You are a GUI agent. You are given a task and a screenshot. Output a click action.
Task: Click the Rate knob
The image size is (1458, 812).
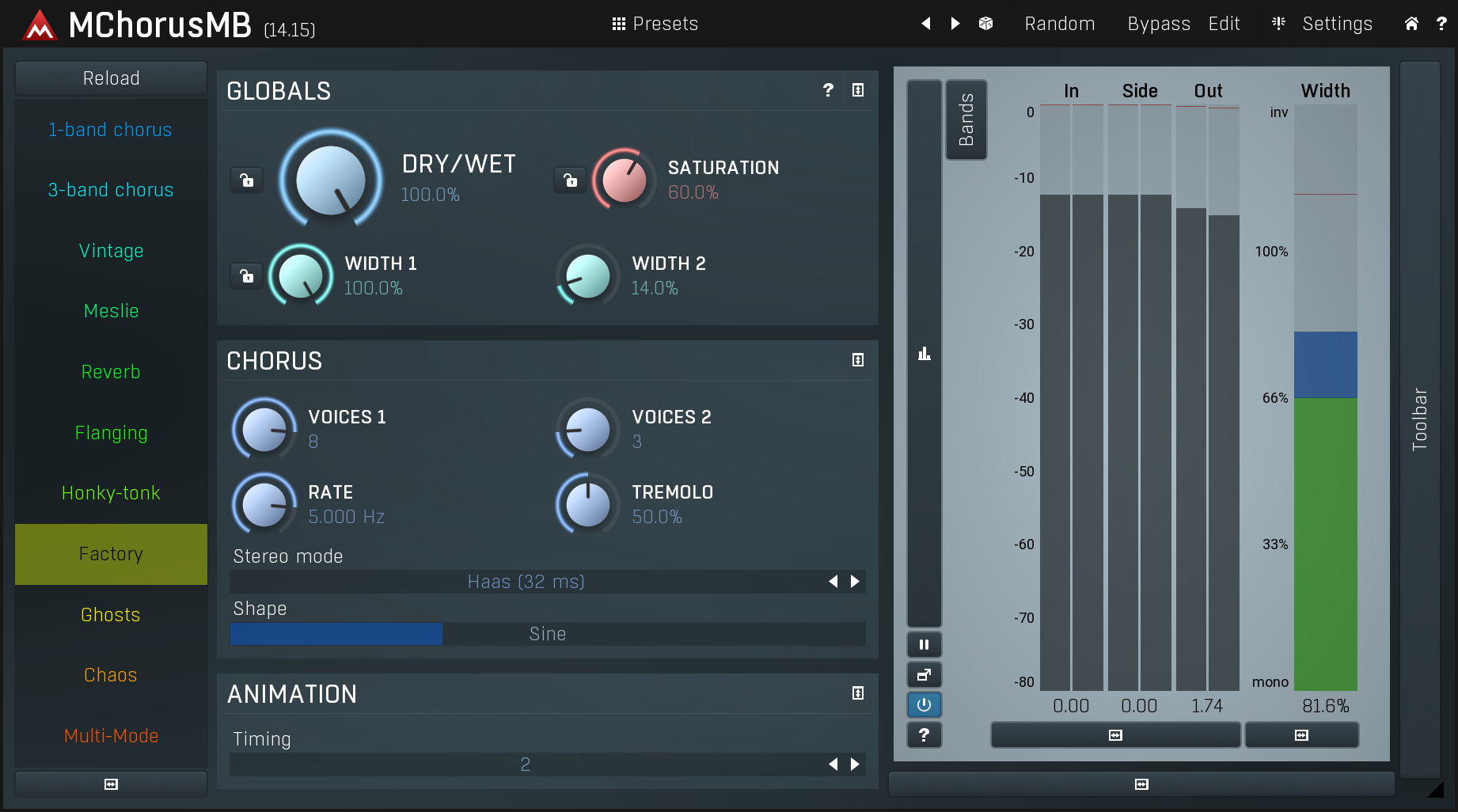[x=264, y=504]
